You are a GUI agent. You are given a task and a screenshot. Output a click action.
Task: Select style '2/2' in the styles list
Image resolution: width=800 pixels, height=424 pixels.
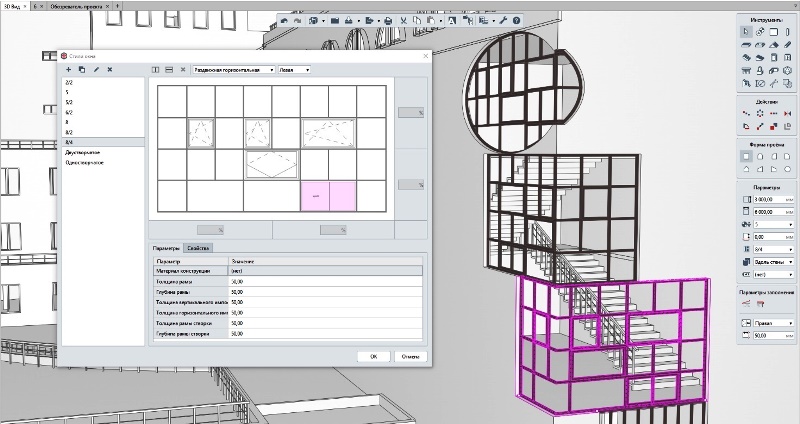pos(103,82)
